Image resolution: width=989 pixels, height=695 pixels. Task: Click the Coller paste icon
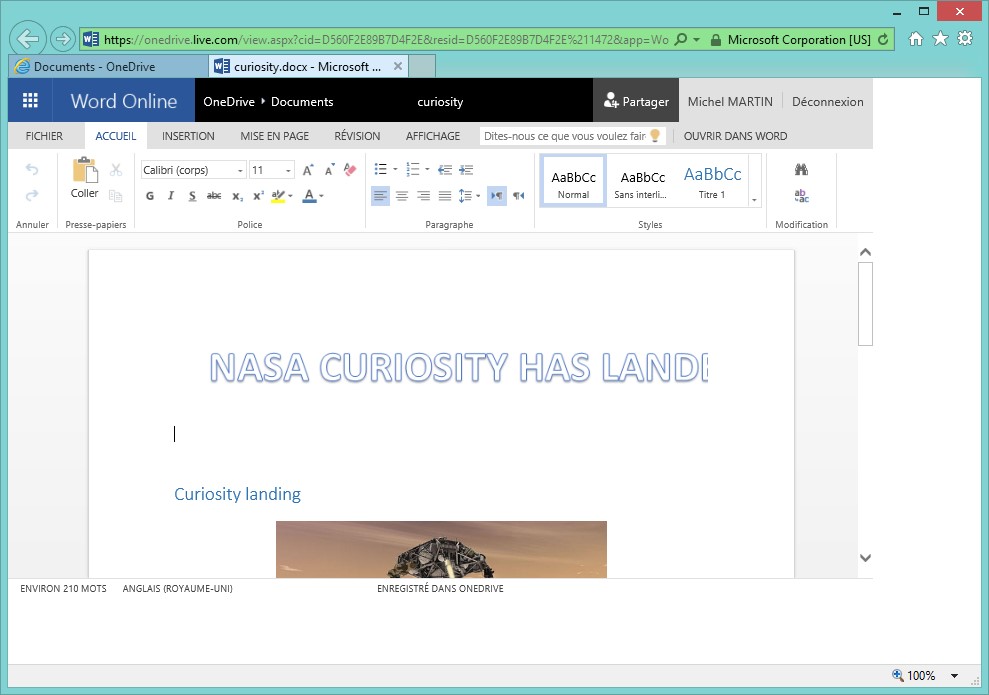coord(85,172)
